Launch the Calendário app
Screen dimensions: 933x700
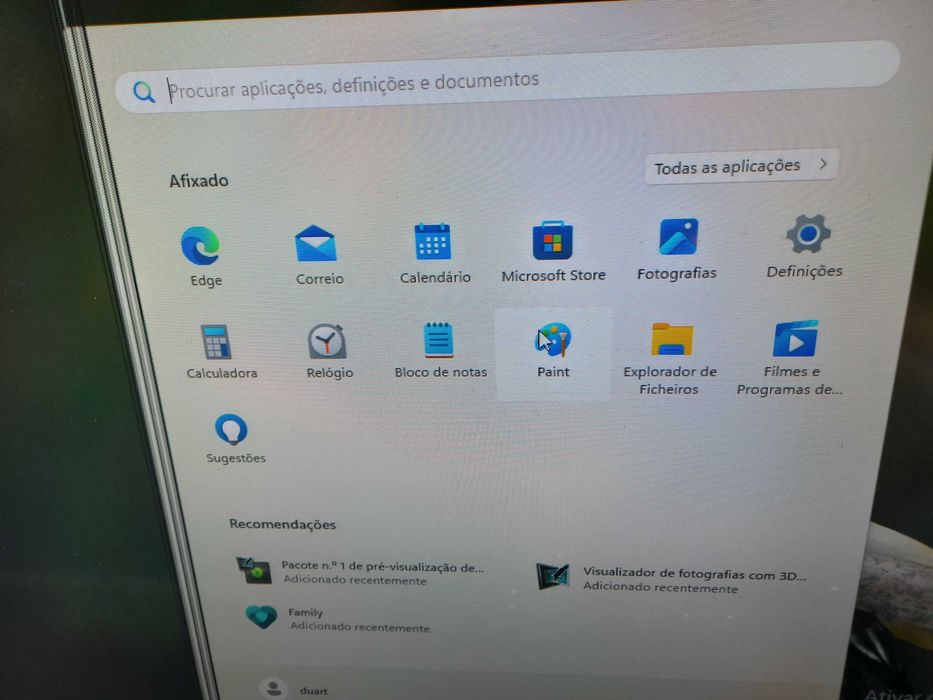[x=434, y=253]
